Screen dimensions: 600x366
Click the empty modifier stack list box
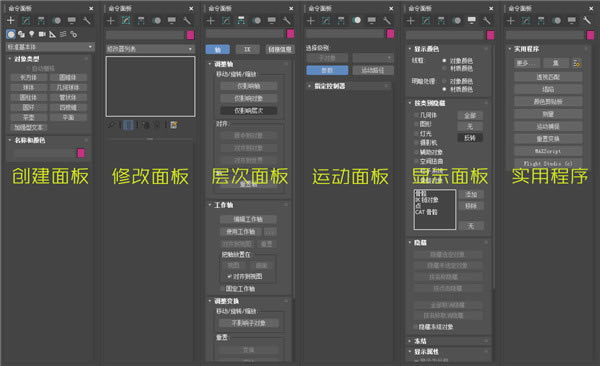click(150, 87)
